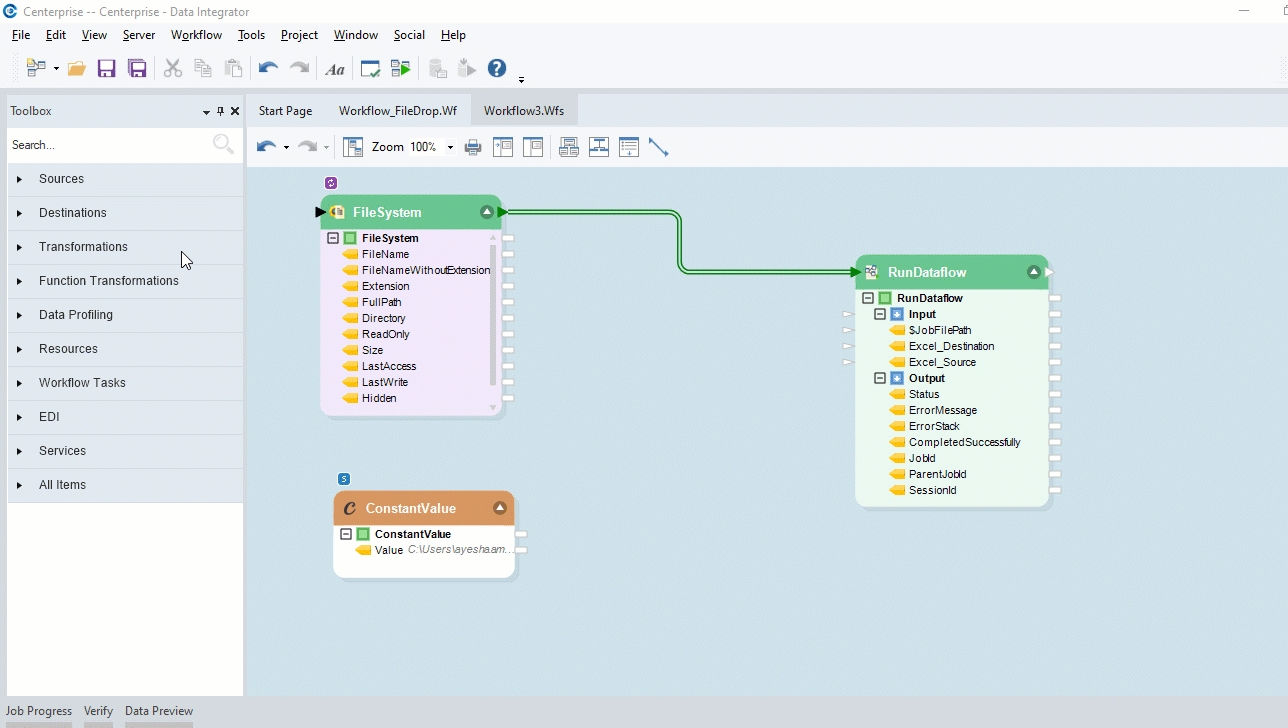Image resolution: width=1288 pixels, height=728 pixels.
Task: Click the FileSystem field list scrollbar
Action: pos(493,315)
